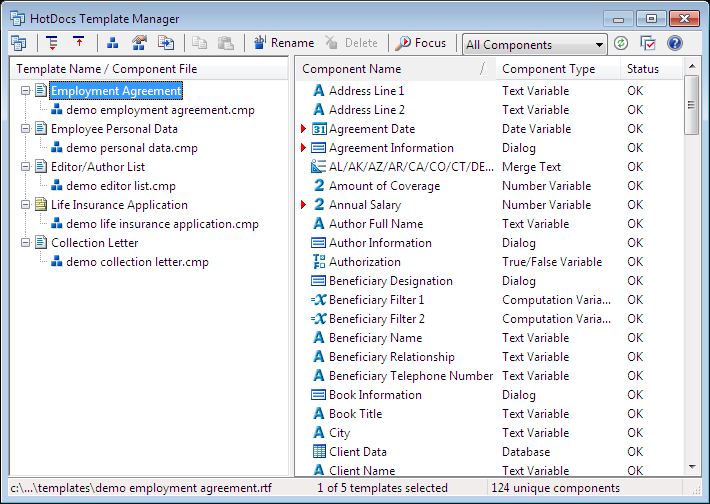The image size is (710, 504).
Task: Click the merge text icon of AL/AK/AZ row
Action: click(x=319, y=167)
